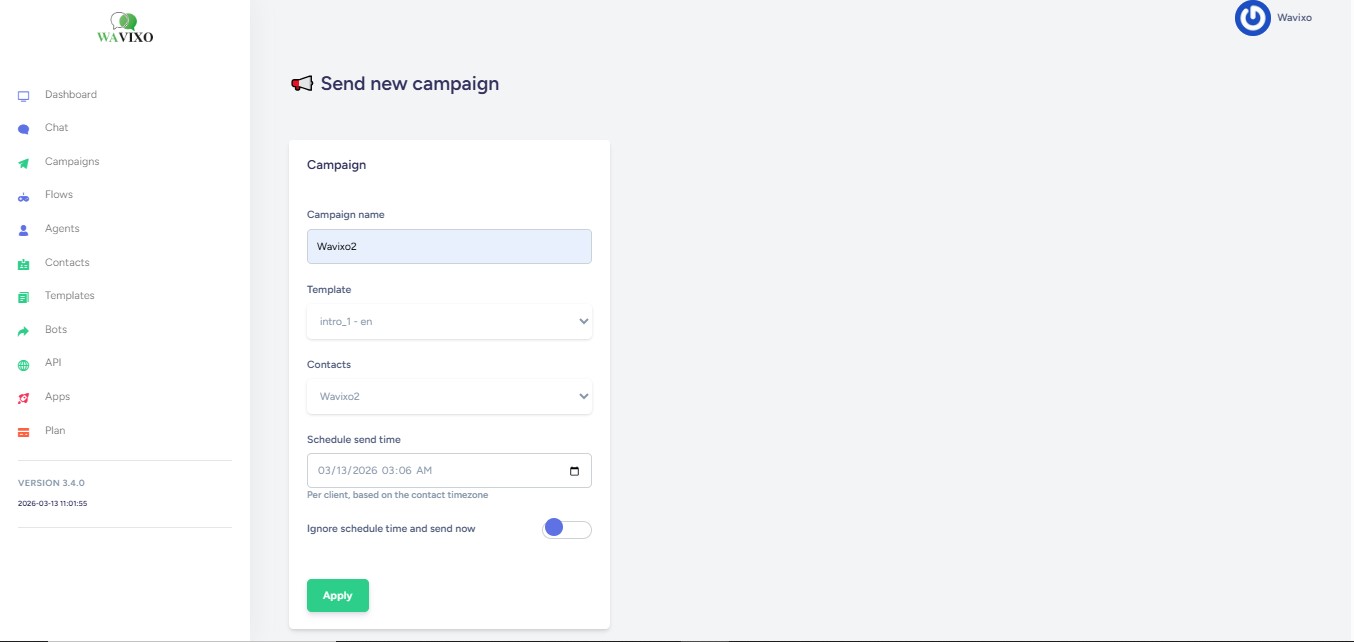This screenshot has width=1354, height=642.
Task: Click the API globe icon
Action: pyautogui.click(x=24, y=364)
